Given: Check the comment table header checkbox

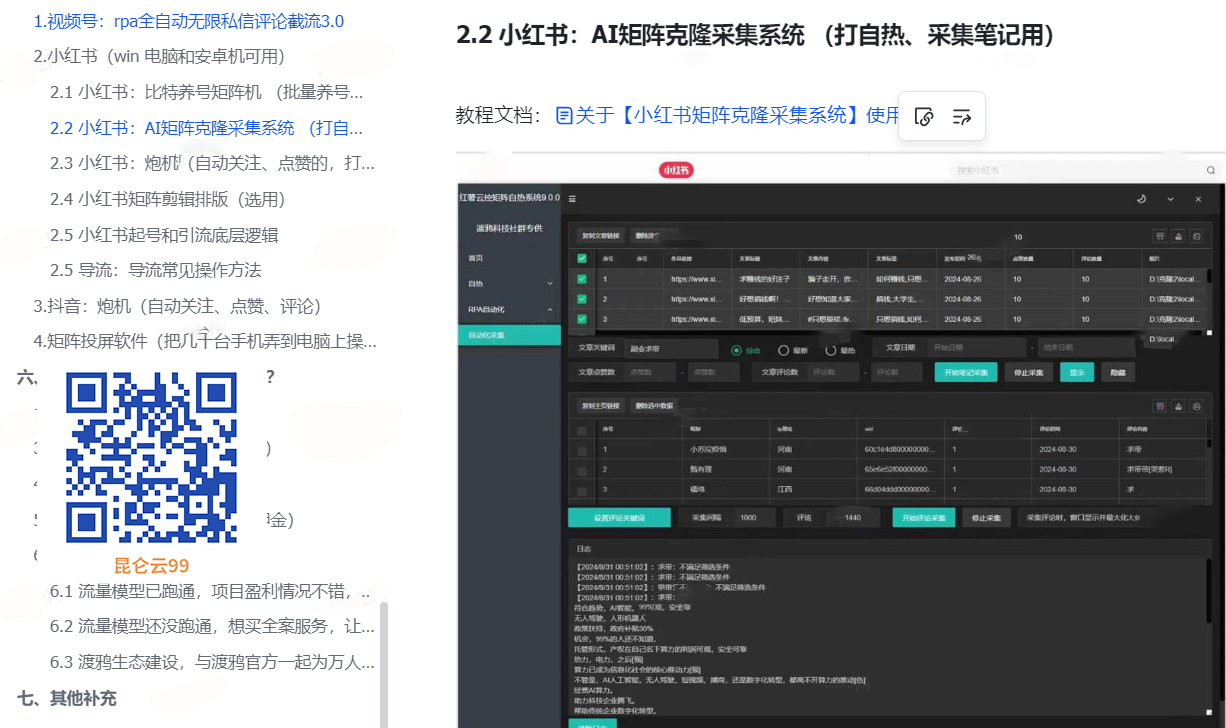Looking at the screenshot, I should (583, 429).
